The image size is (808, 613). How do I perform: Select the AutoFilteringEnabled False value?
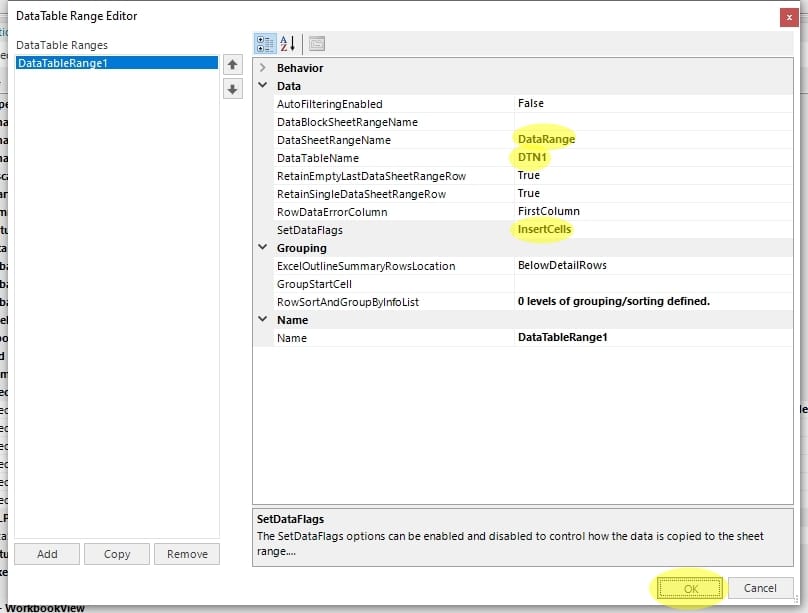click(x=531, y=104)
